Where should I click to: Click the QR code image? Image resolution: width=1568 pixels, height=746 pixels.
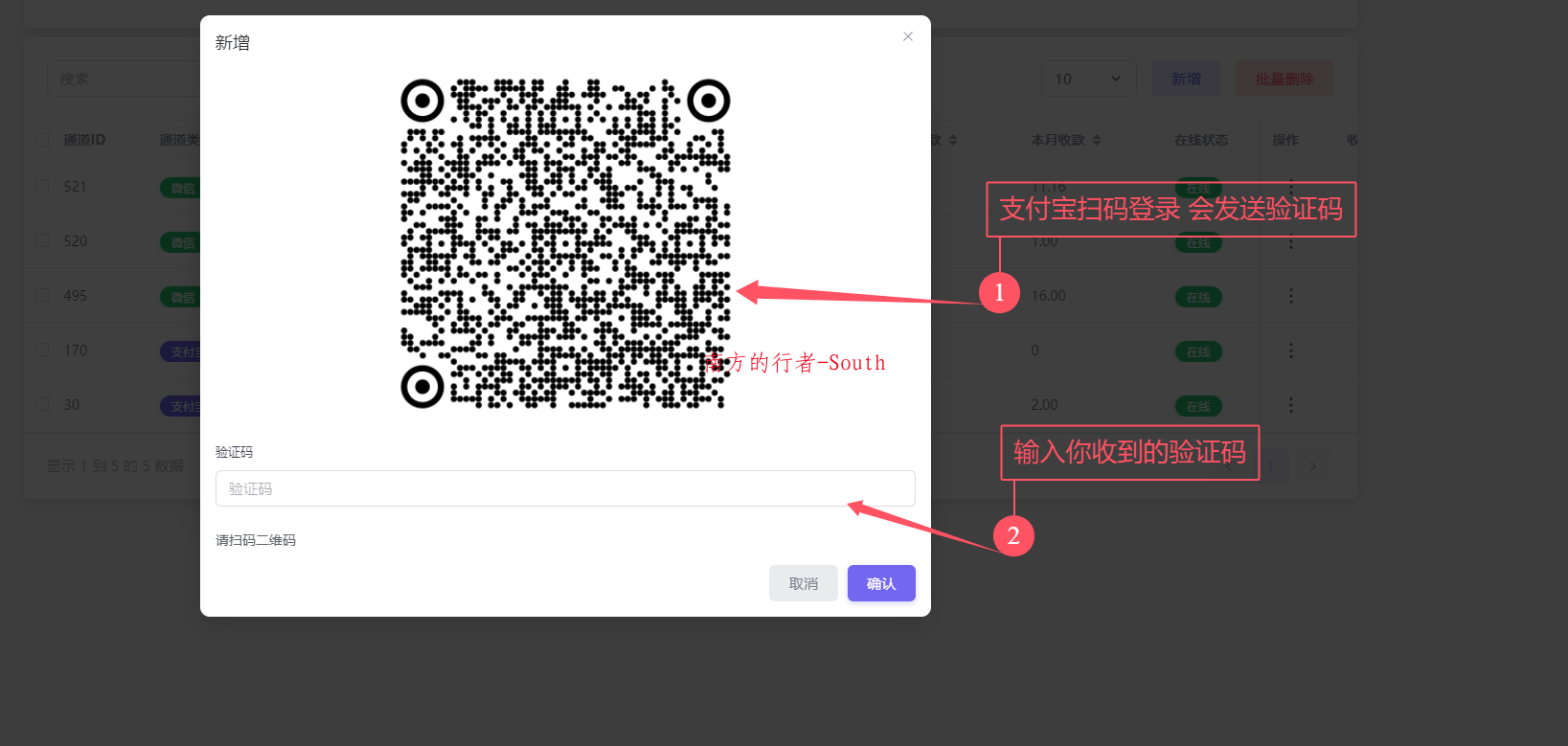(x=565, y=244)
